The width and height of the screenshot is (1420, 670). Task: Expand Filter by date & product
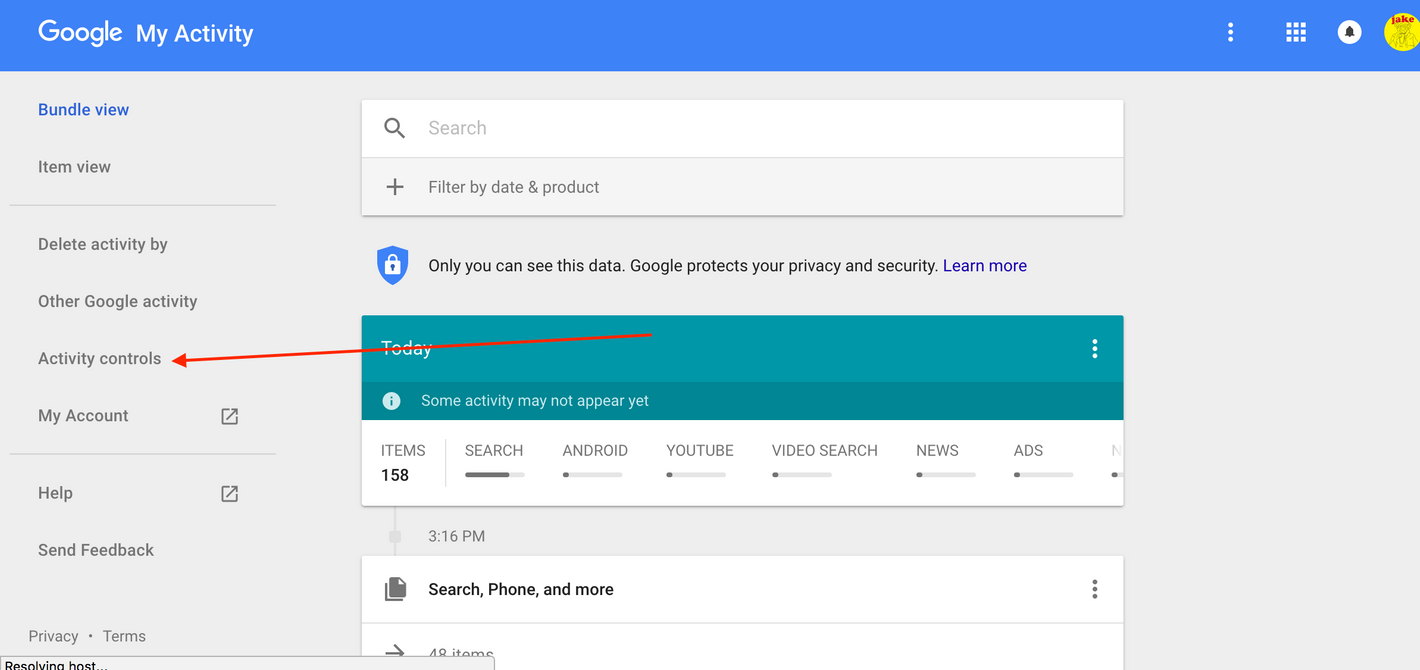coord(742,187)
